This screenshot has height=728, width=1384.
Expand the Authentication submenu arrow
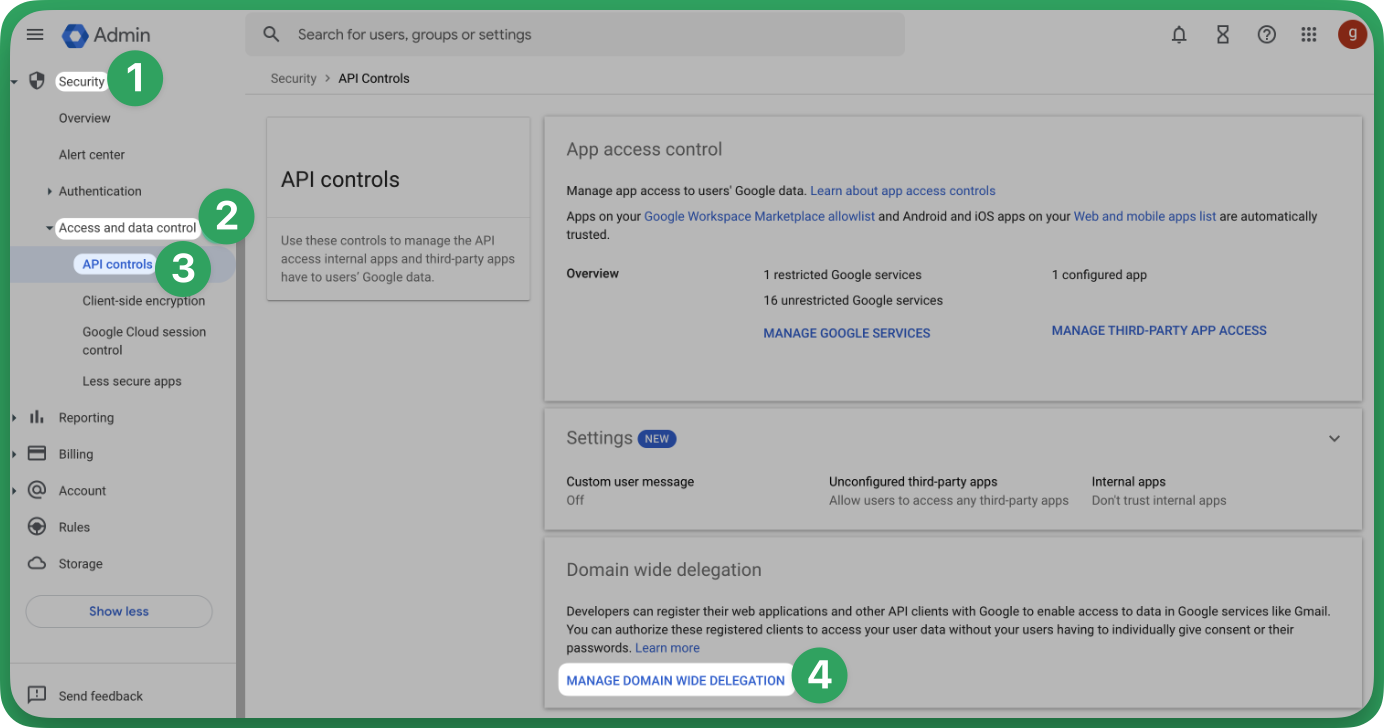[49, 191]
